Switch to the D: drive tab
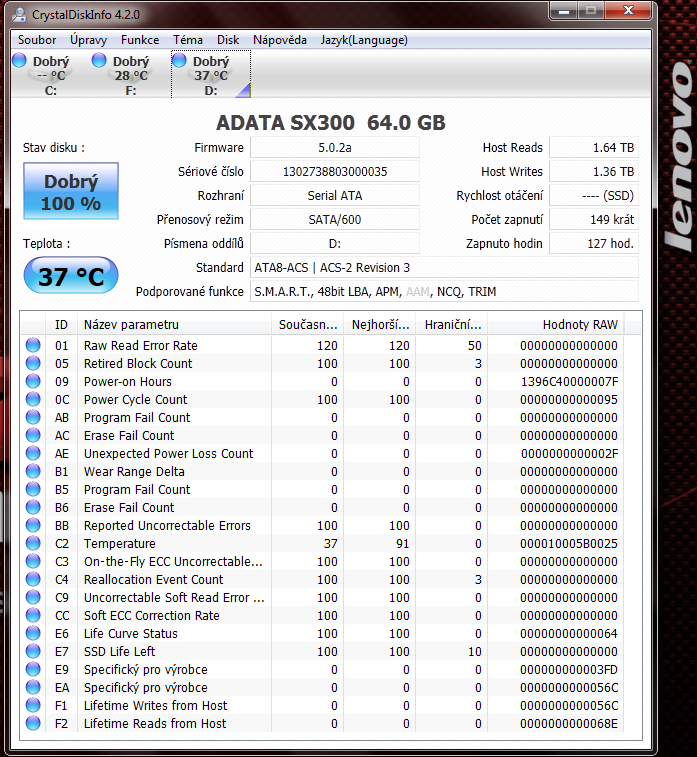The width and height of the screenshot is (697, 757). coord(210,75)
